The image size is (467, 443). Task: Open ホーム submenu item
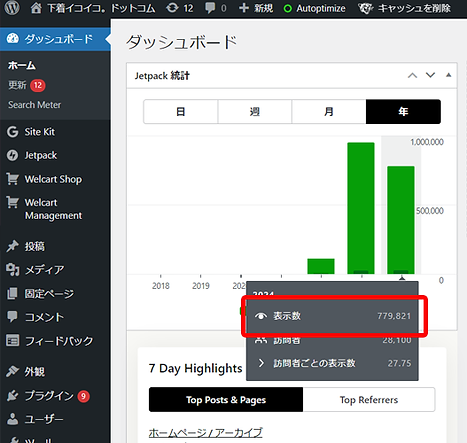coord(22,65)
